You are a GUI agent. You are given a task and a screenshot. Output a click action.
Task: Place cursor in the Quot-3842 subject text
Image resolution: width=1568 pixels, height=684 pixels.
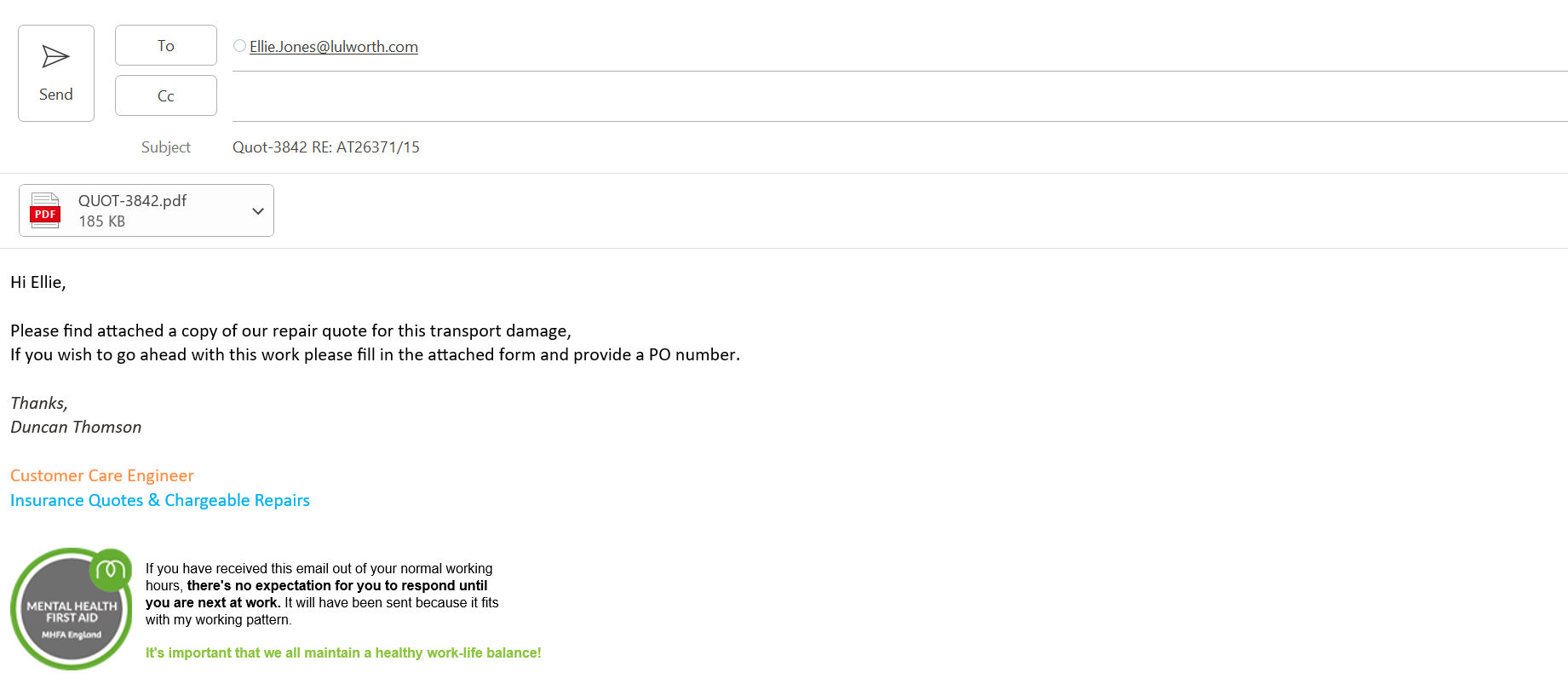[x=326, y=147]
